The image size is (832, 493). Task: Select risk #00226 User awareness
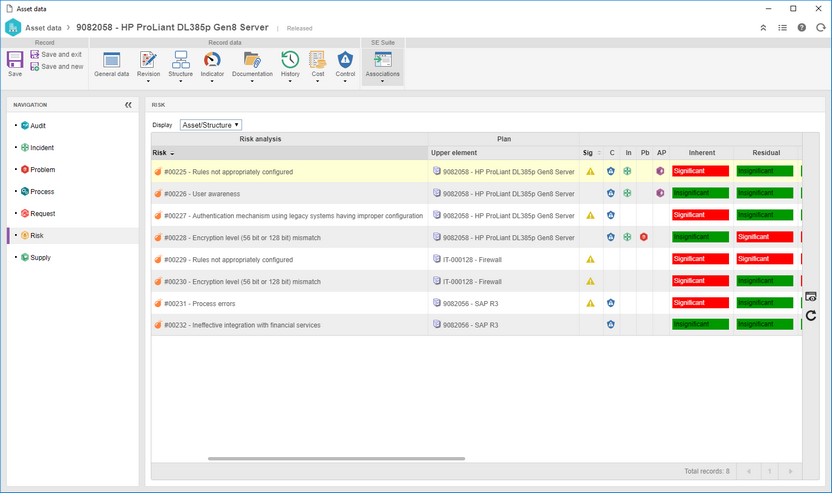coord(202,194)
